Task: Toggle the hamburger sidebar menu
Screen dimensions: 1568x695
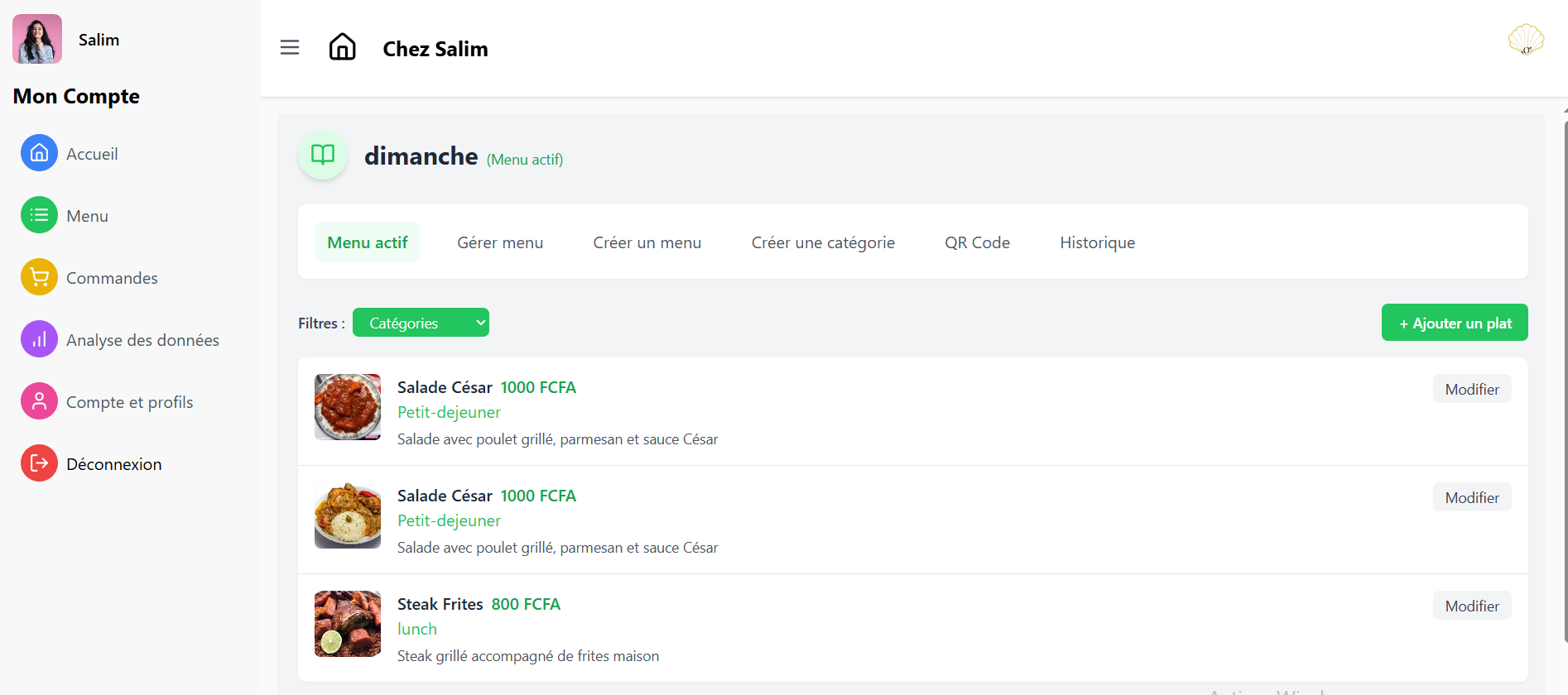Action: pyautogui.click(x=290, y=48)
